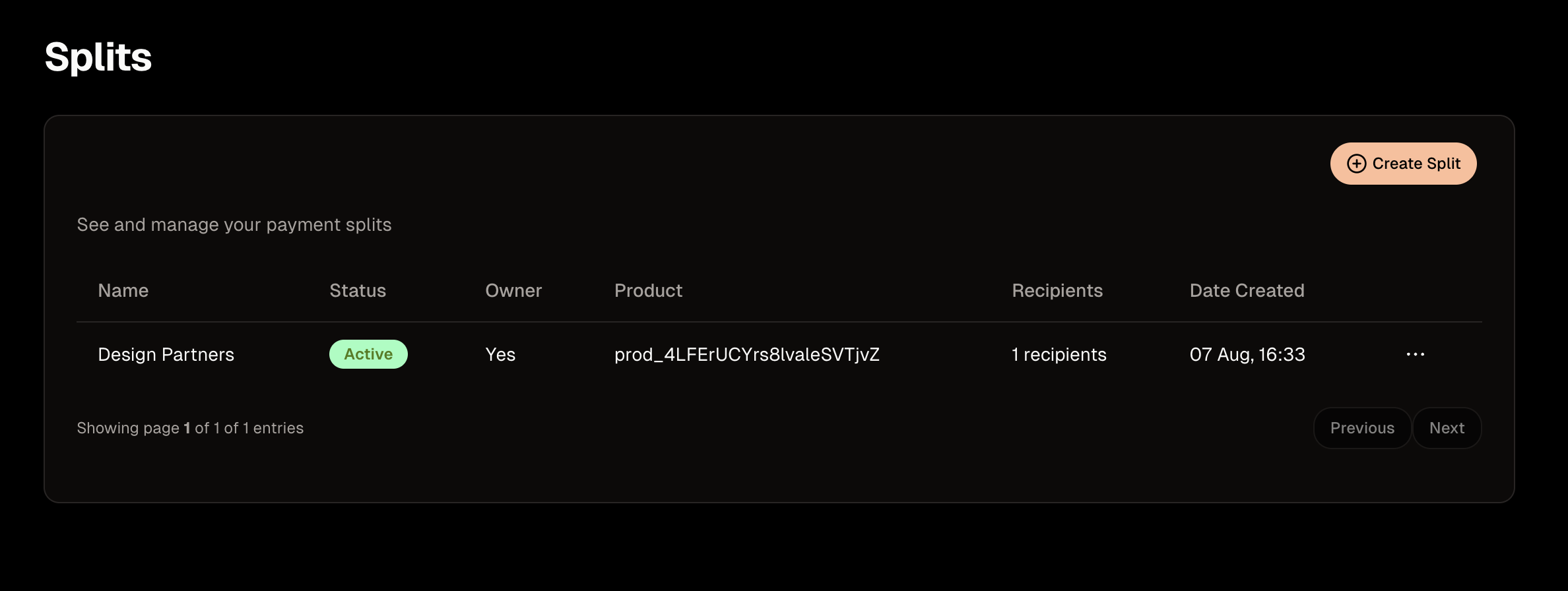Click the See and manage your payment splits description
The width and height of the screenshot is (1568, 591).
pos(234,225)
